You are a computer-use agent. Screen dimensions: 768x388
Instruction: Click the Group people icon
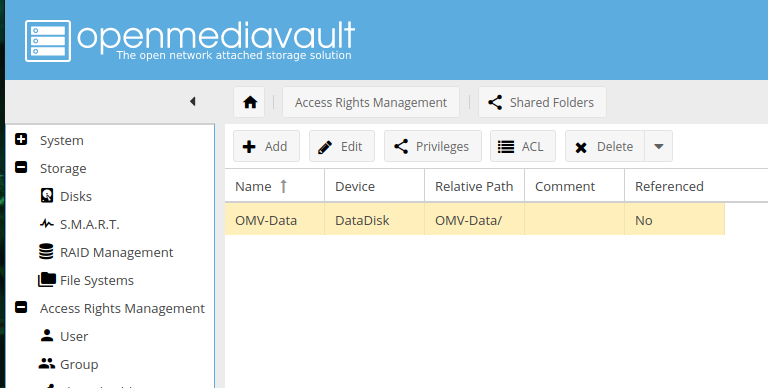tap(47, 364)
